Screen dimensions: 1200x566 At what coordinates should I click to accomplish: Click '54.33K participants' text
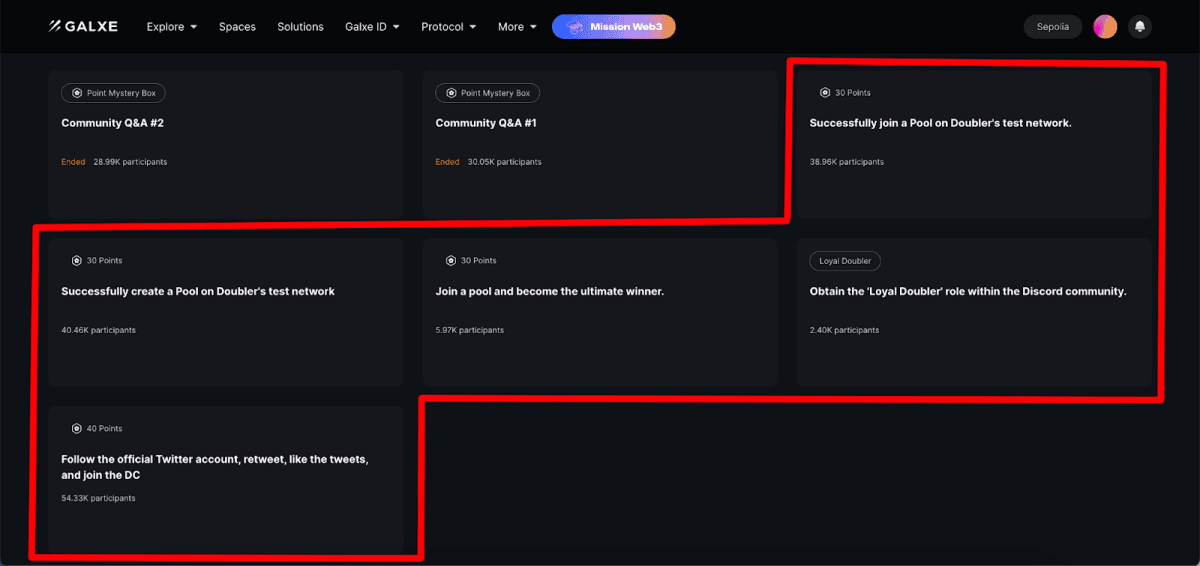98,498
